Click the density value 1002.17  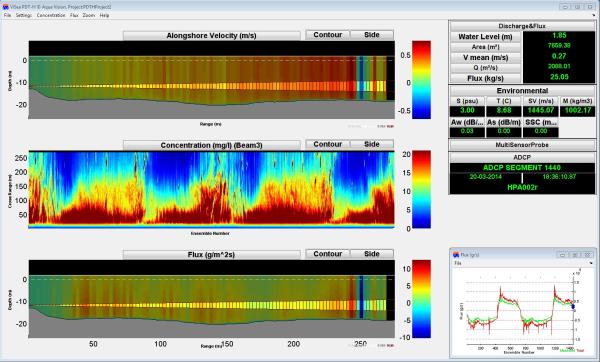coord(577,111)
